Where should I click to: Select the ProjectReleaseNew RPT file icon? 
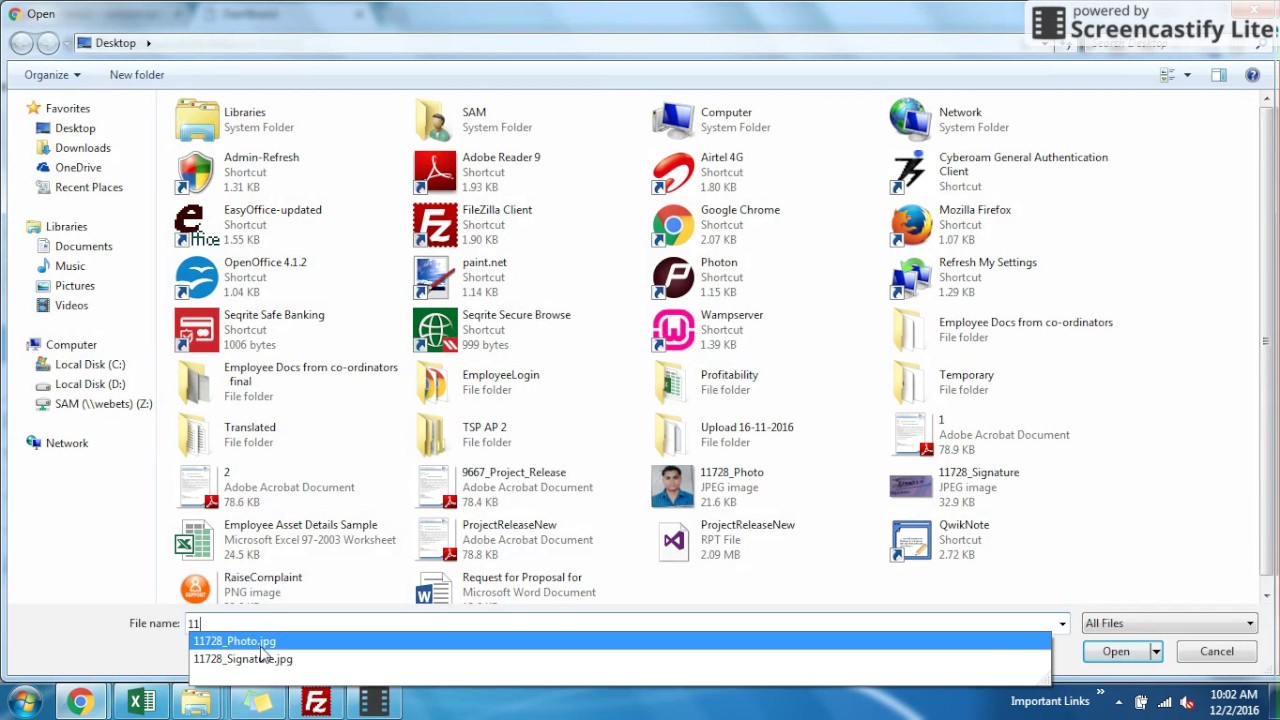point(673,540)
